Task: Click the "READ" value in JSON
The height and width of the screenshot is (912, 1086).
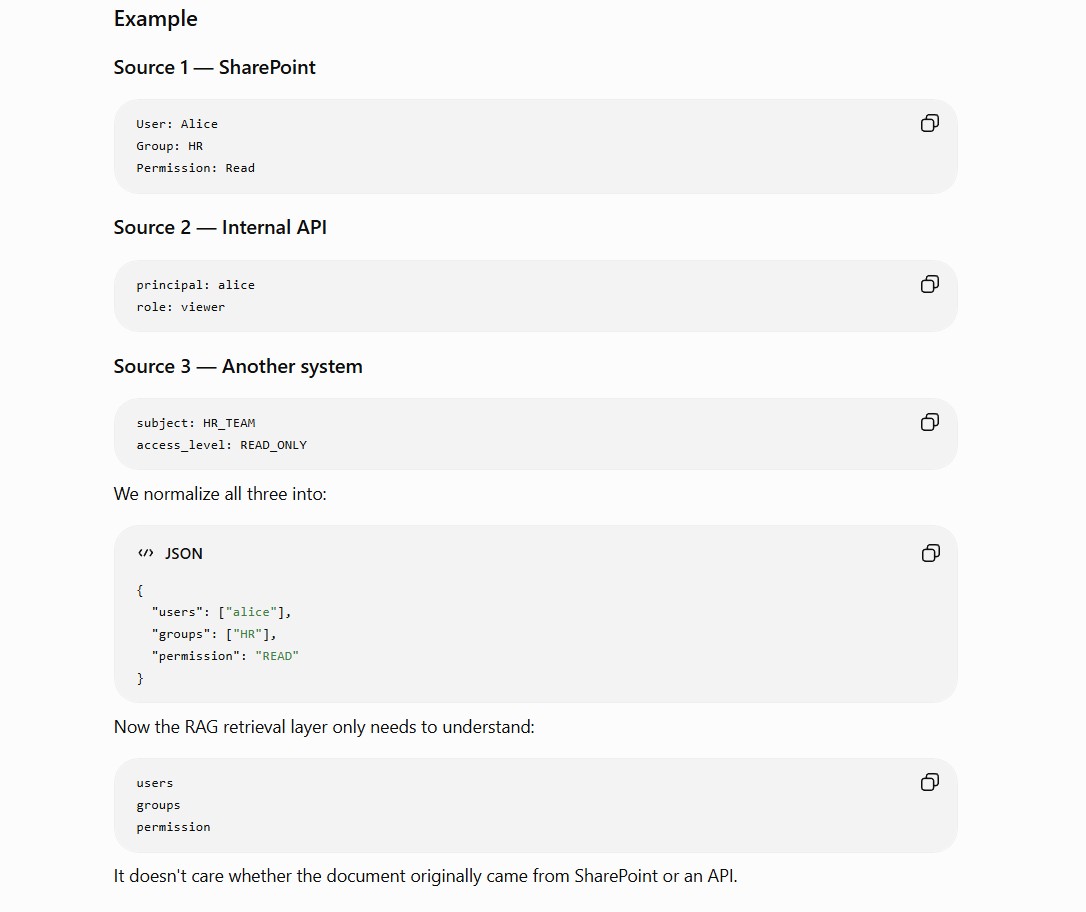Action: point(277,656)
